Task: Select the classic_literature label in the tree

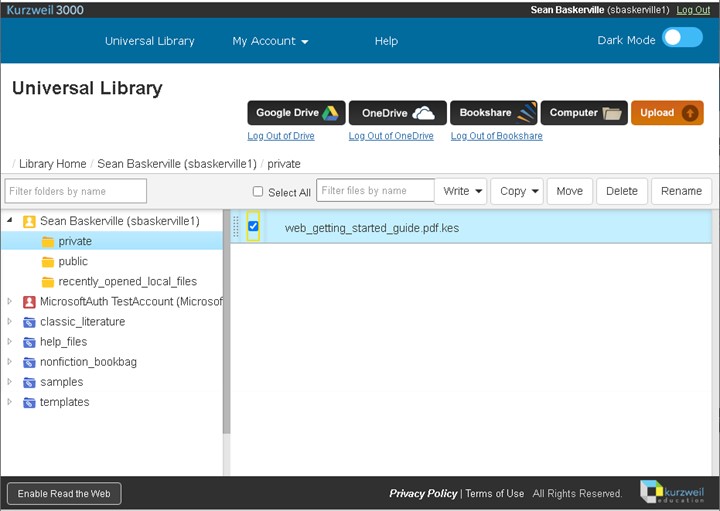Action: (83, 321)
